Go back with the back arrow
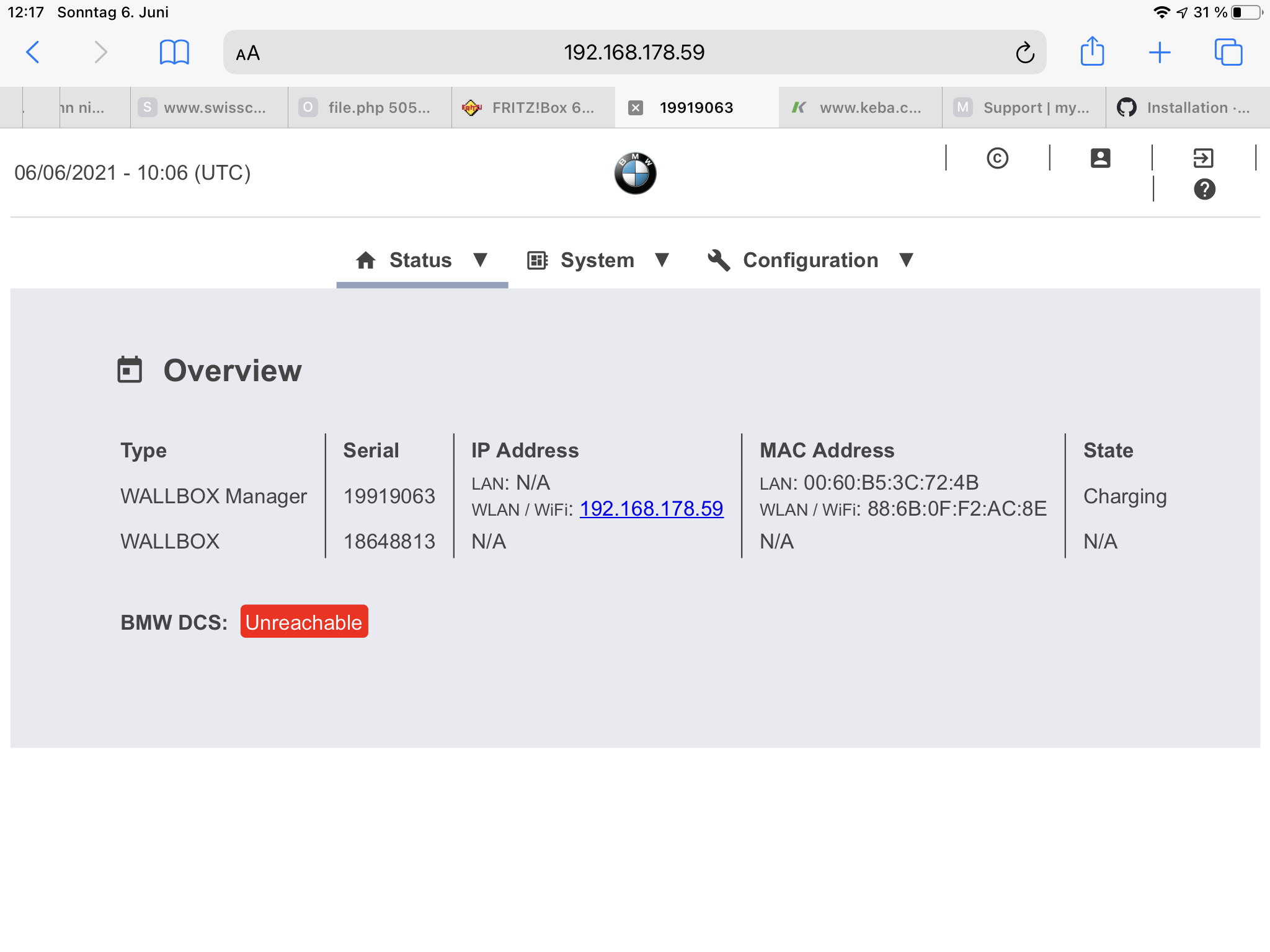1270x952 pixels. click(x=33, y=52)
